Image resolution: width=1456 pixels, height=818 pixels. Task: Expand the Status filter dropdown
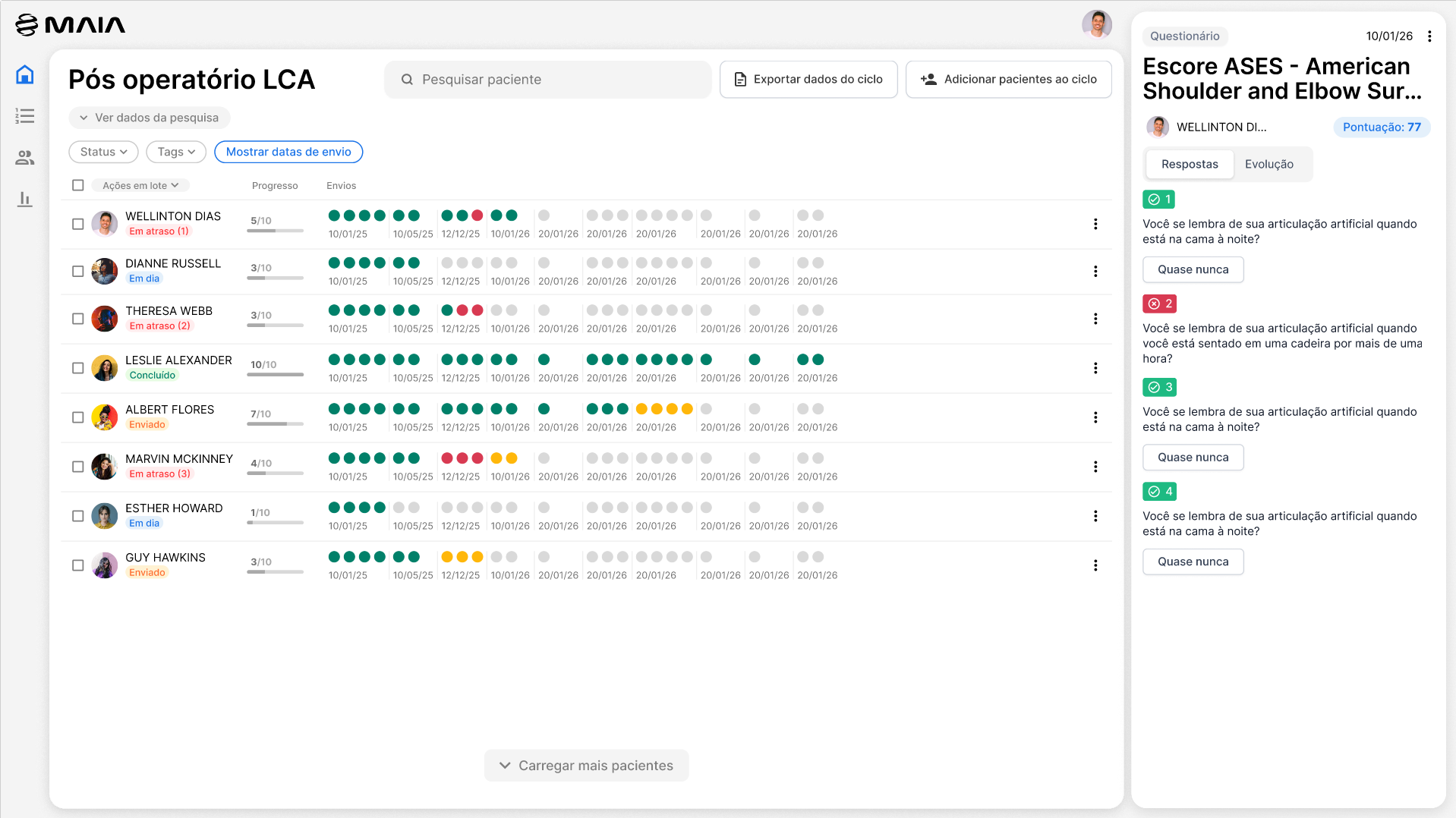click(103, 152)
